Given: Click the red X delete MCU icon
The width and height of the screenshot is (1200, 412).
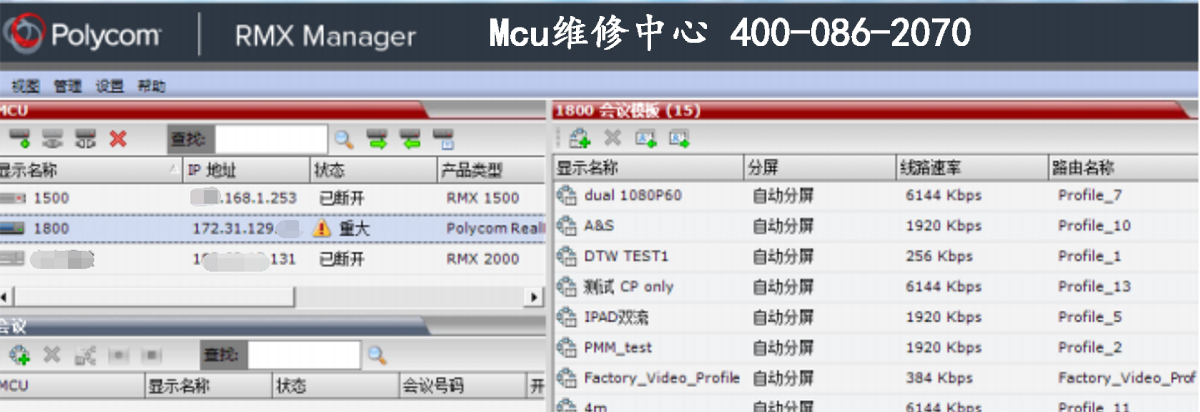Looking at the screenshot, I should pos(118,138).
